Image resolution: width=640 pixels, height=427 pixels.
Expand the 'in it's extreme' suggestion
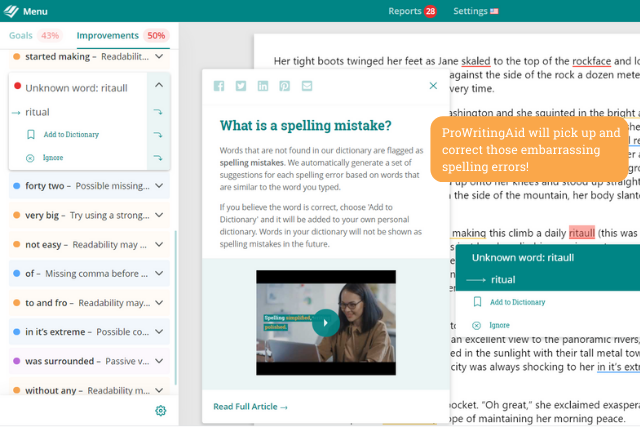coord(159,332)
